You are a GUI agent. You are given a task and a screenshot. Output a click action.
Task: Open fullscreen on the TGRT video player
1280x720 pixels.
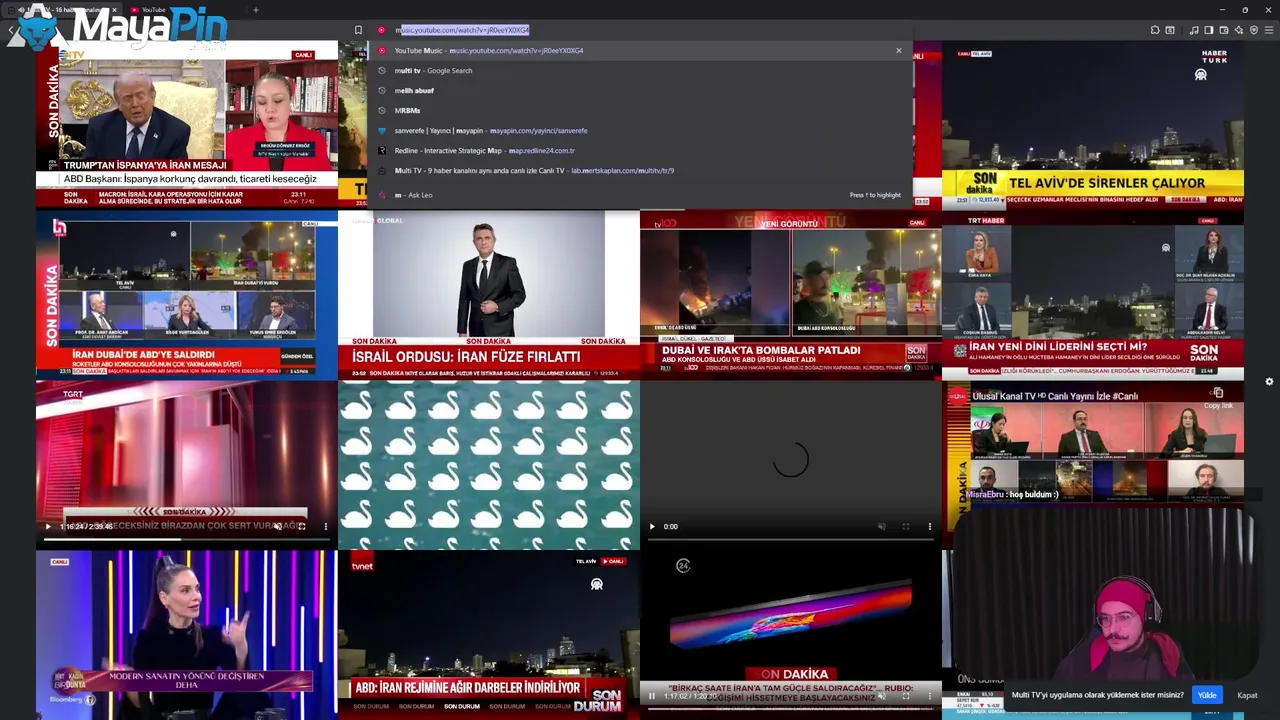tap(301, 526)
